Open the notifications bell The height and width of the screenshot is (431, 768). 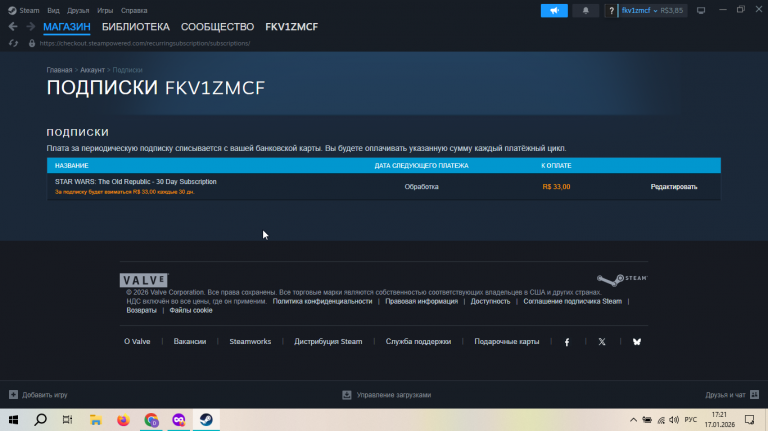585,10
